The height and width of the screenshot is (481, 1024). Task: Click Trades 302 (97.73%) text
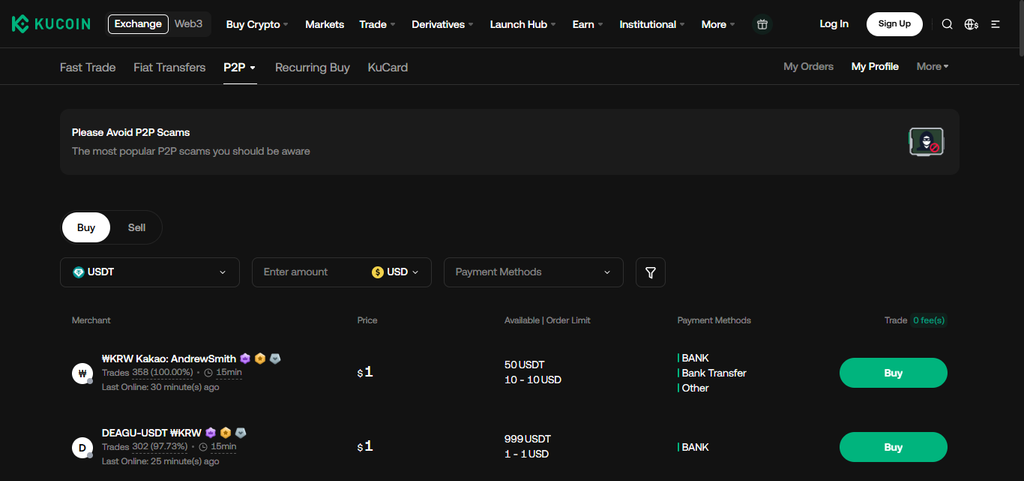pos(145,447)
